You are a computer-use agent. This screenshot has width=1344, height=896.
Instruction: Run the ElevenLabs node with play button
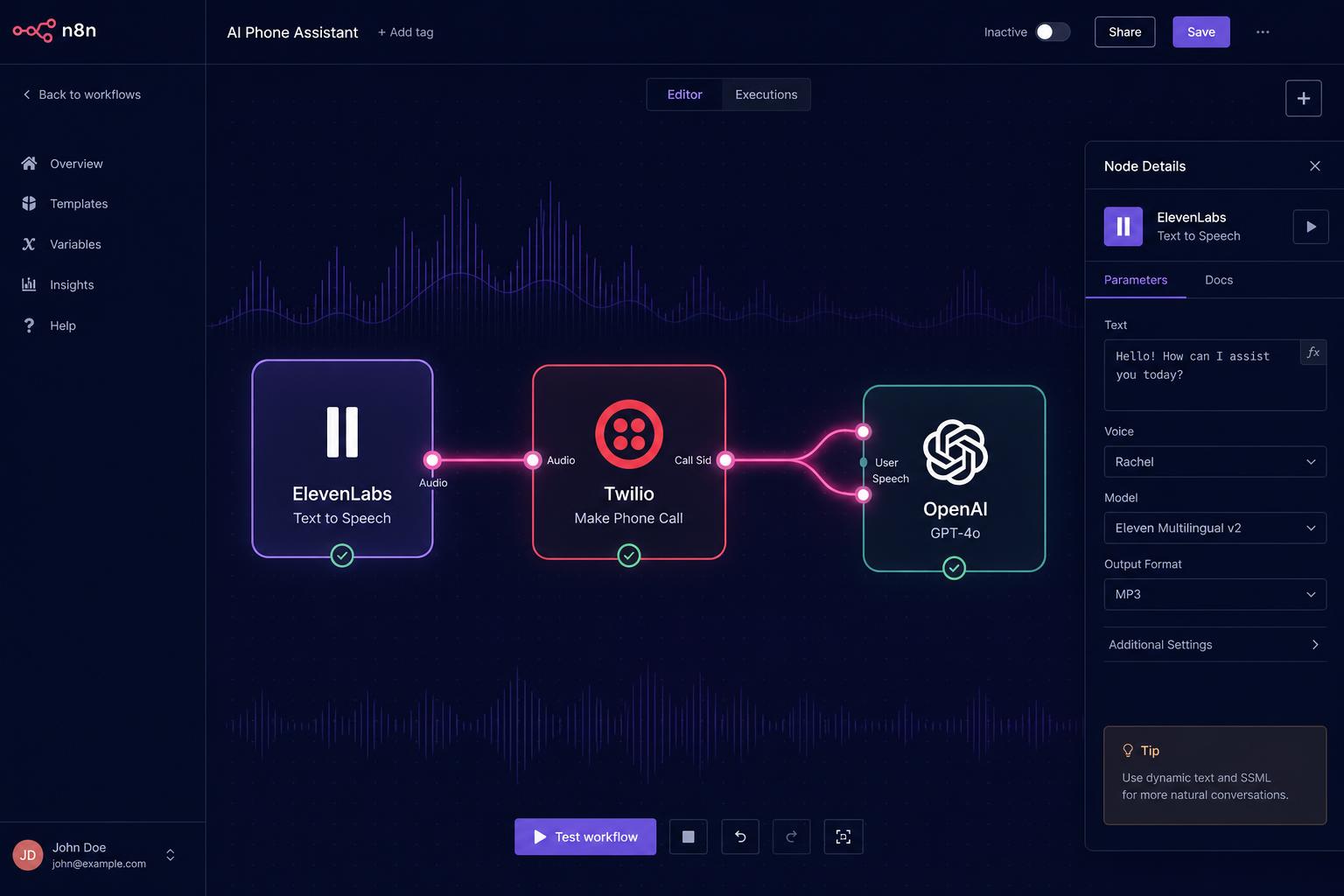(x=1310, y=227)
